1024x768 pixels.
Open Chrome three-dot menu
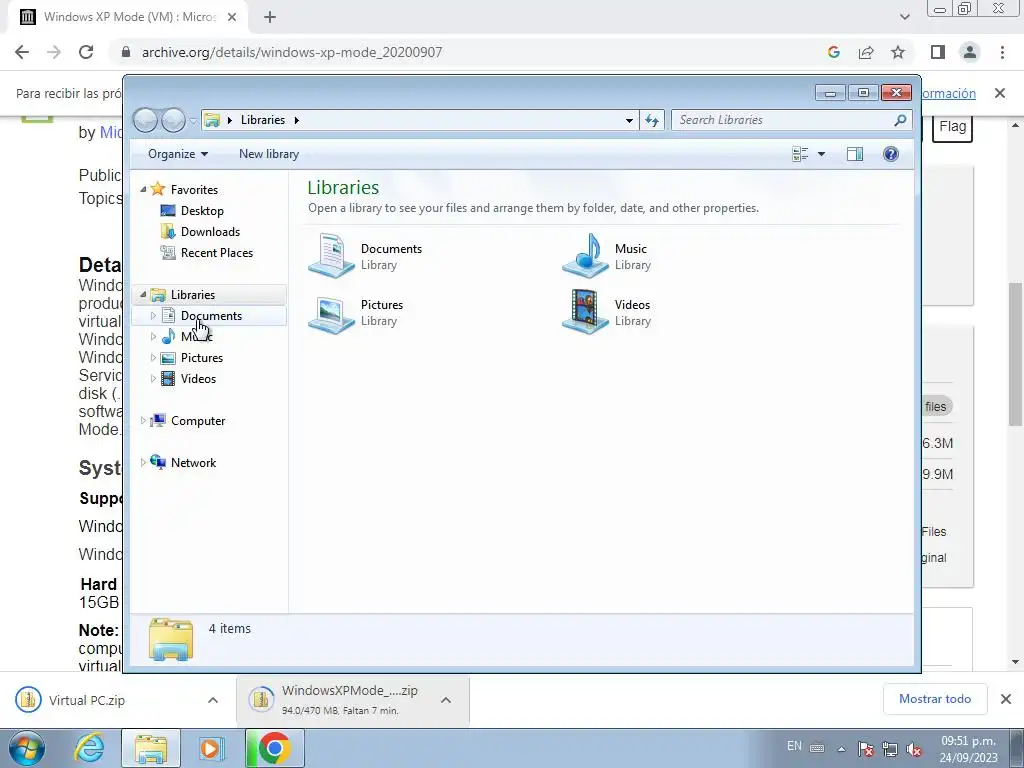(1002, 52)
